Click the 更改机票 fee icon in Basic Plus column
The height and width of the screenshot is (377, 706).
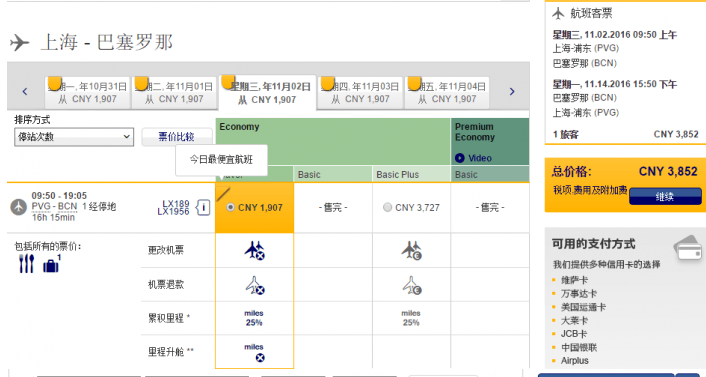[411, 250]
